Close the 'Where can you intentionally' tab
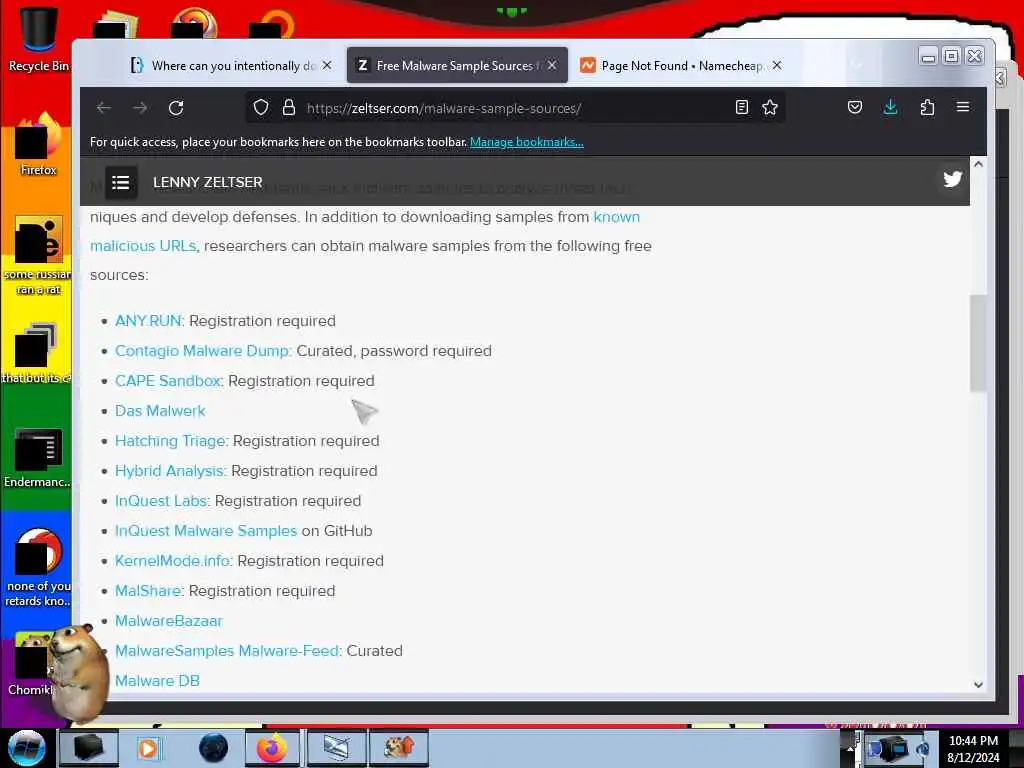 pyautogui.click(x=327, y=65)
